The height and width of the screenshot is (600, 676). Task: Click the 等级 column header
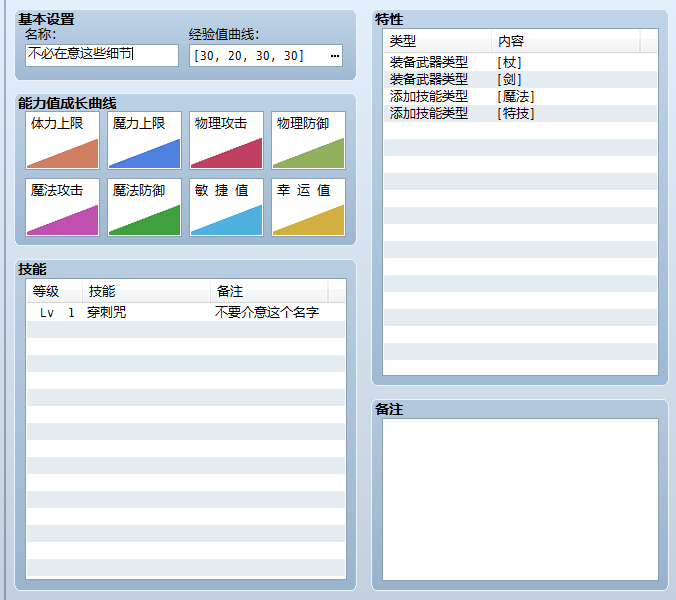point(54,291)
